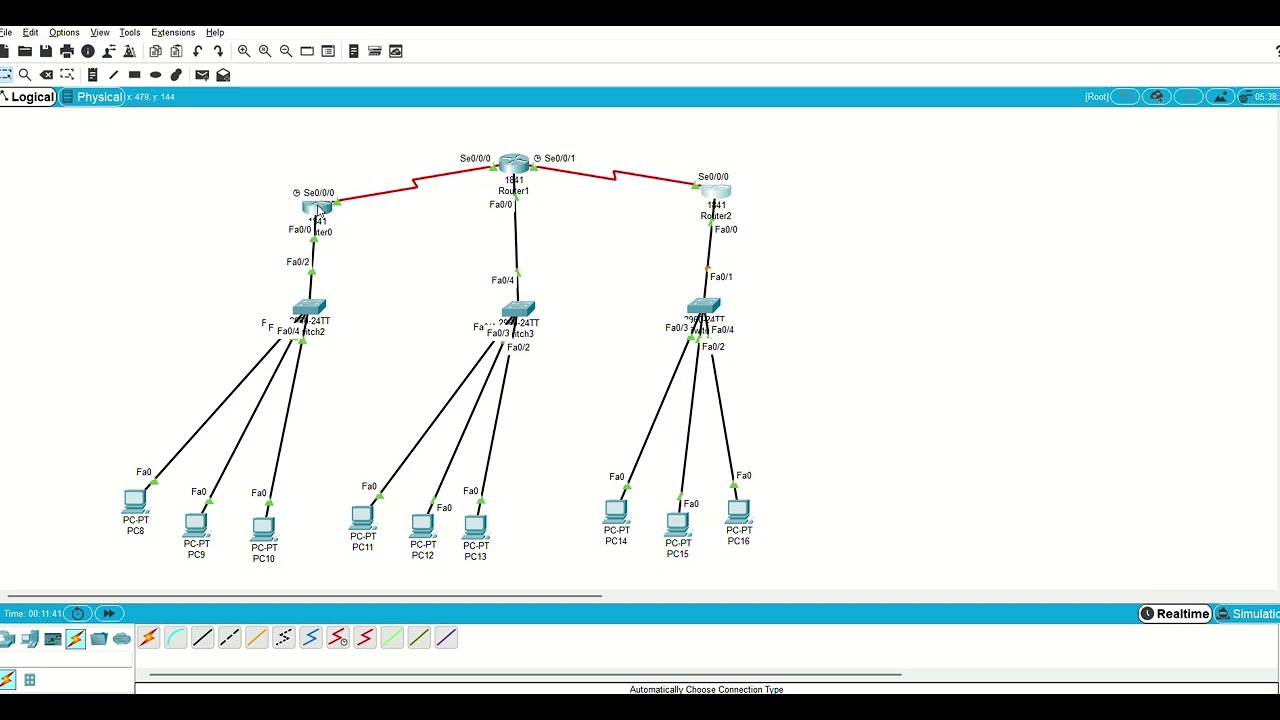Pick the olive IoT custom cable
Viewport: 1280px width, 720px height.
pyautogui.click(x=418, y=638)
